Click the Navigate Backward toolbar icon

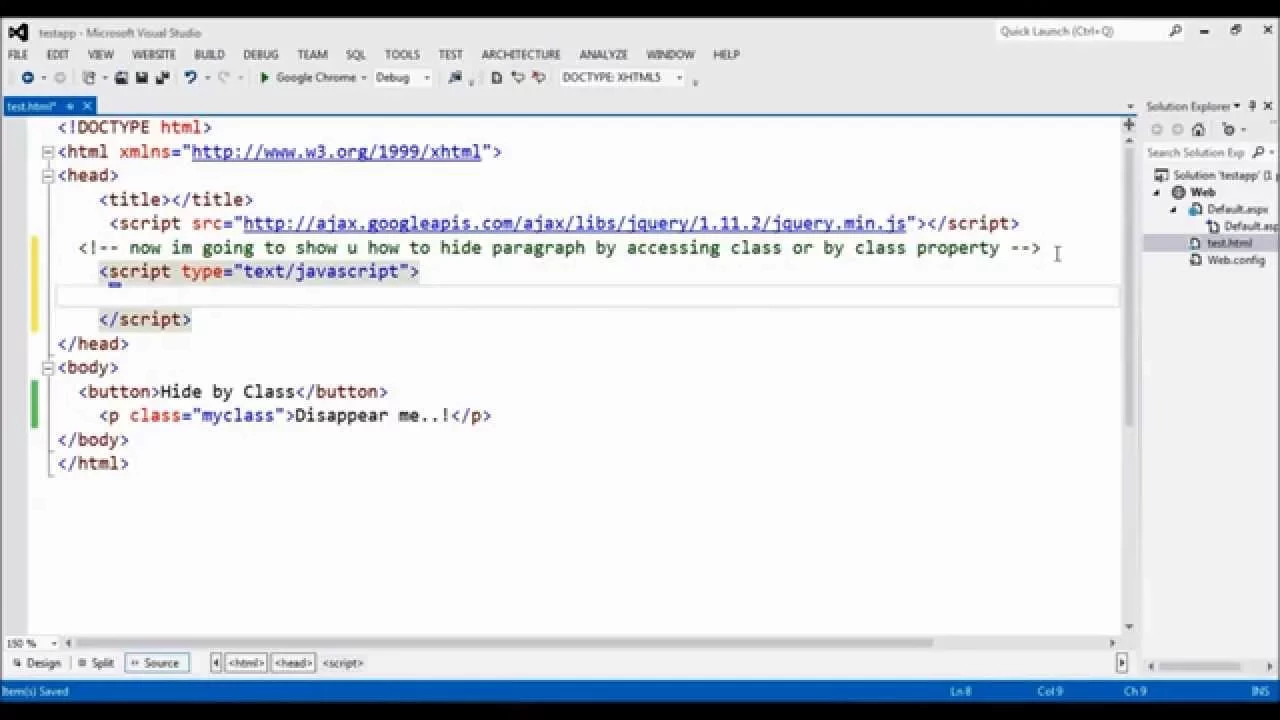click(x=27, y=77)
